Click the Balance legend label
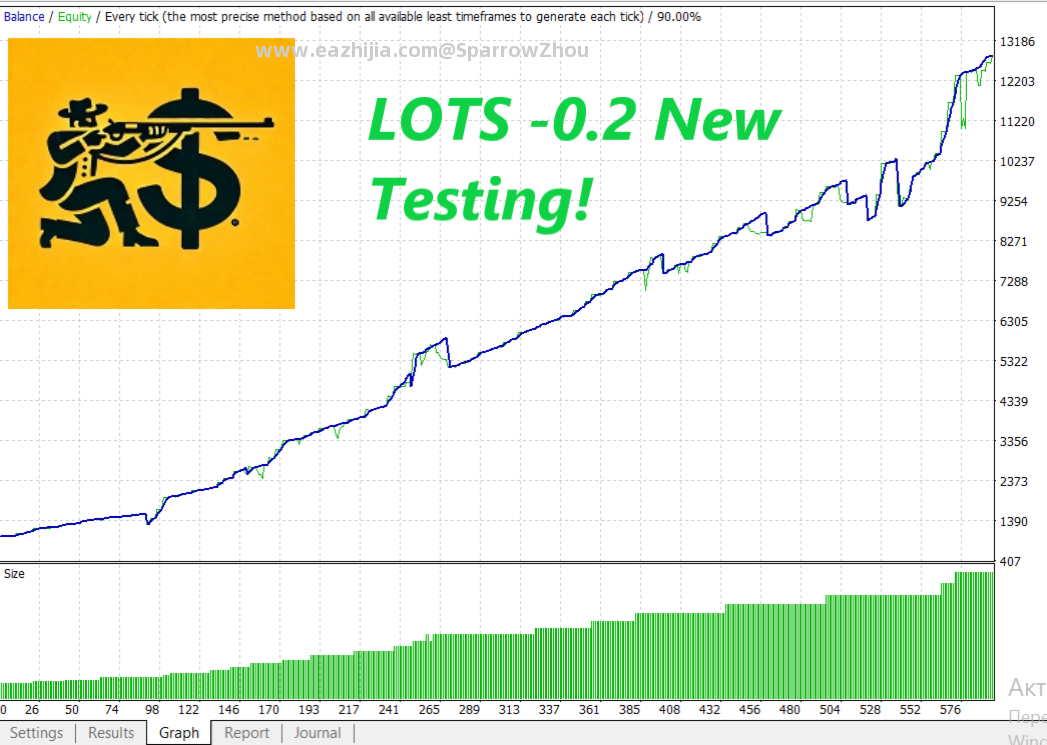Image resolution: width=1047 pixels, height=745 pixels. [x=24, y=17]
